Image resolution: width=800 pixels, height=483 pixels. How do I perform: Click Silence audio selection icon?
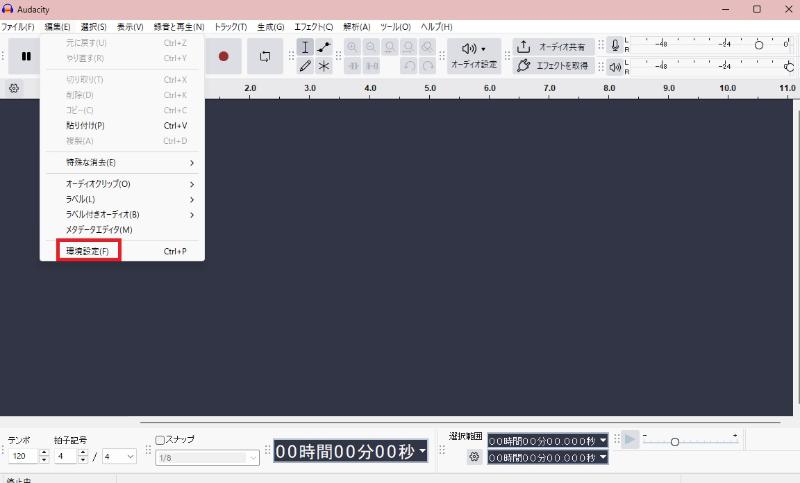click(371, 66)
